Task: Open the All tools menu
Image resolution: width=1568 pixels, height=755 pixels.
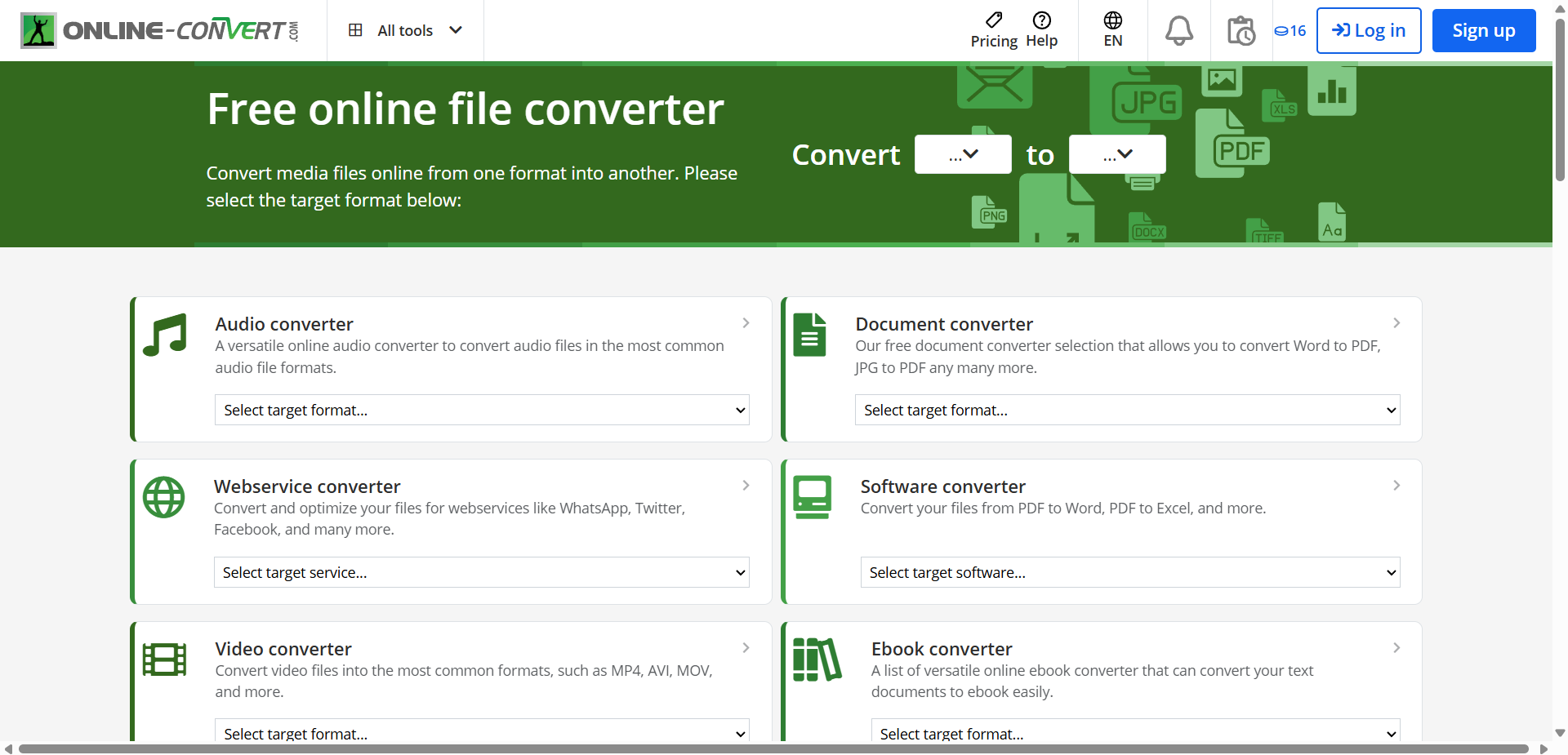Action: tap(405, 31)
